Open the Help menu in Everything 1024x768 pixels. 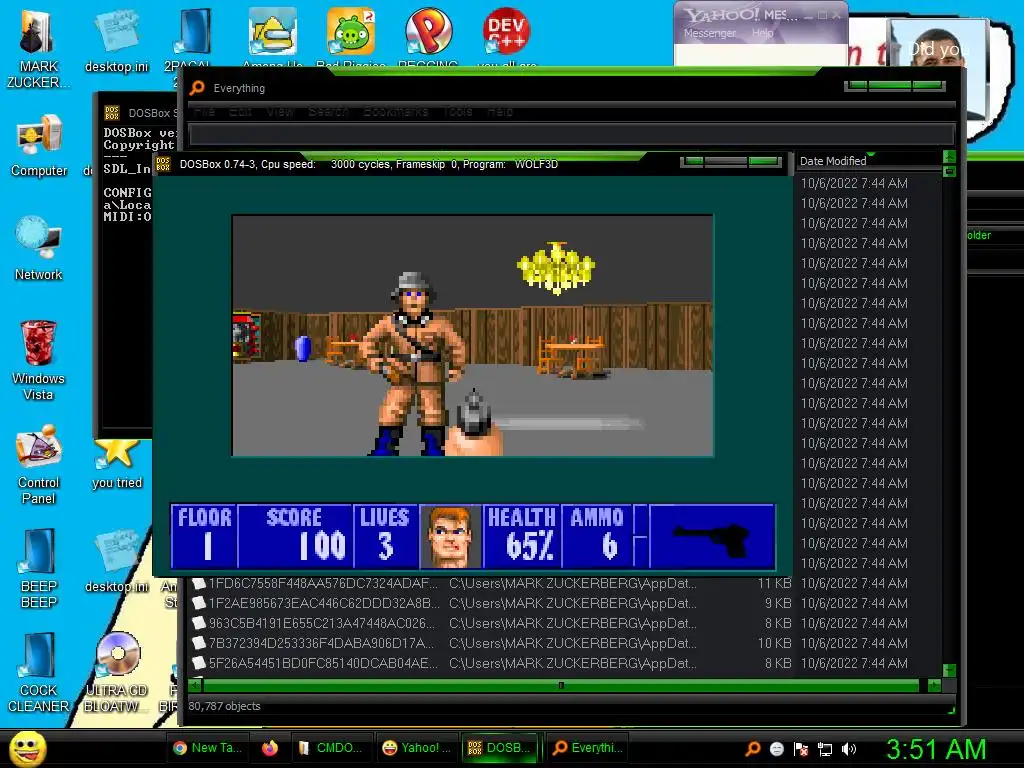pos(500,112)
